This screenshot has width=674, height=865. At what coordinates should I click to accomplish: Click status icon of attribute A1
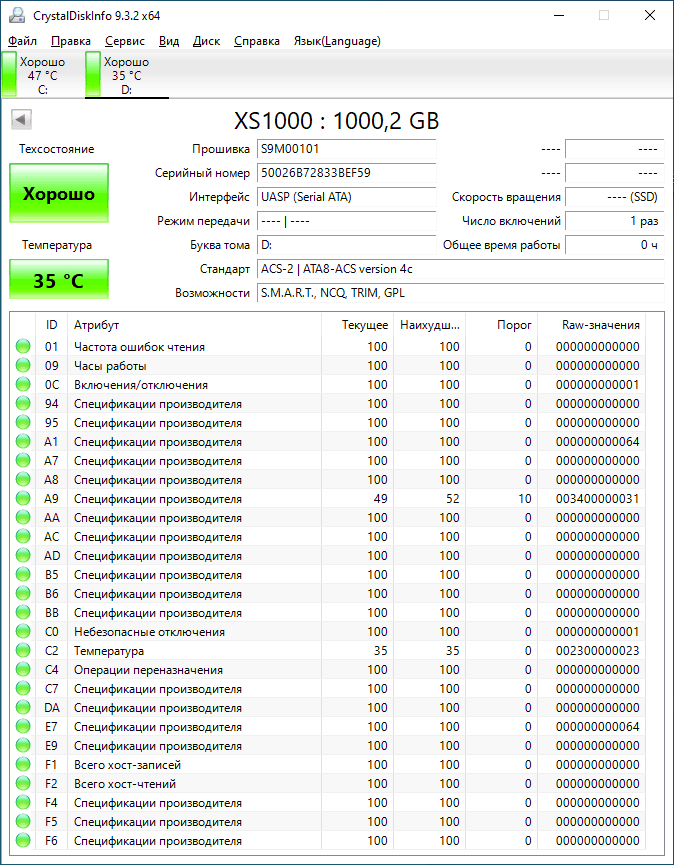pyautogui.click(x=23, y=442)
